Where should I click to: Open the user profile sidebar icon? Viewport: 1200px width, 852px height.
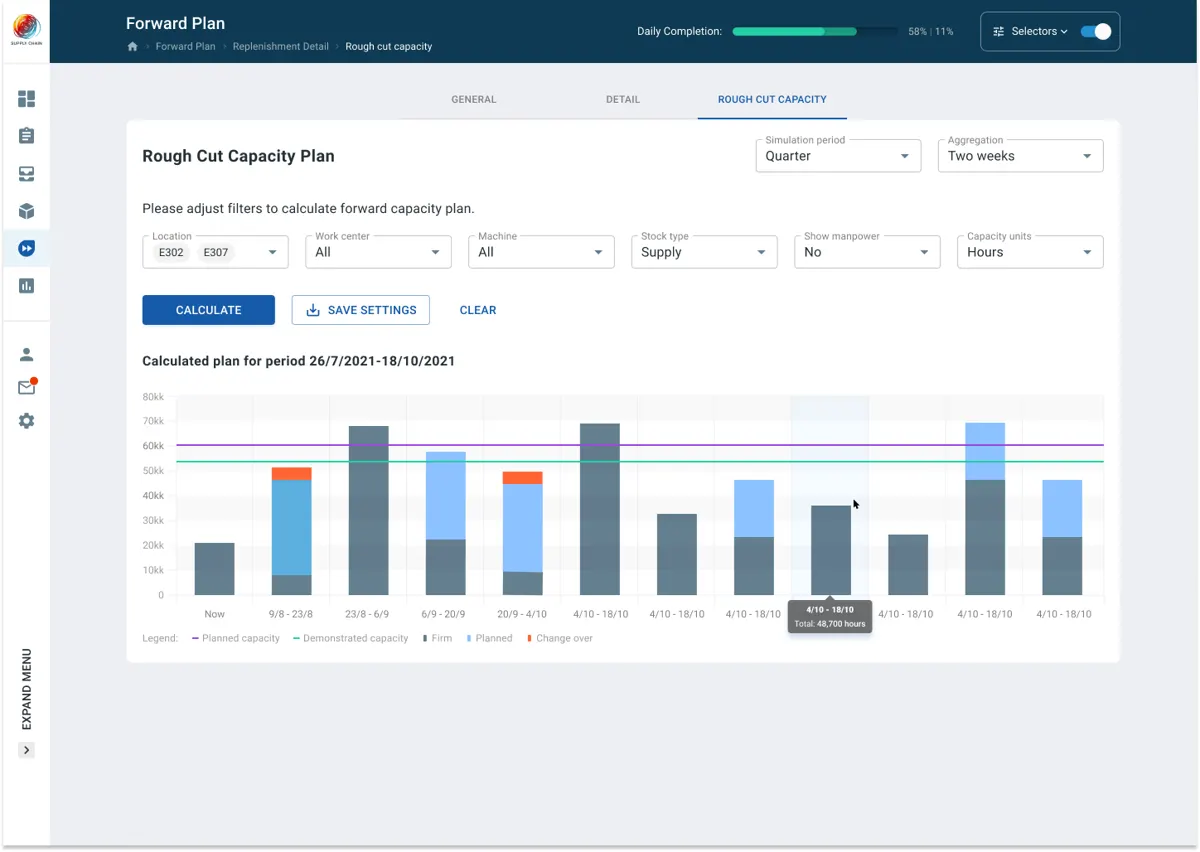click(27, 354)
